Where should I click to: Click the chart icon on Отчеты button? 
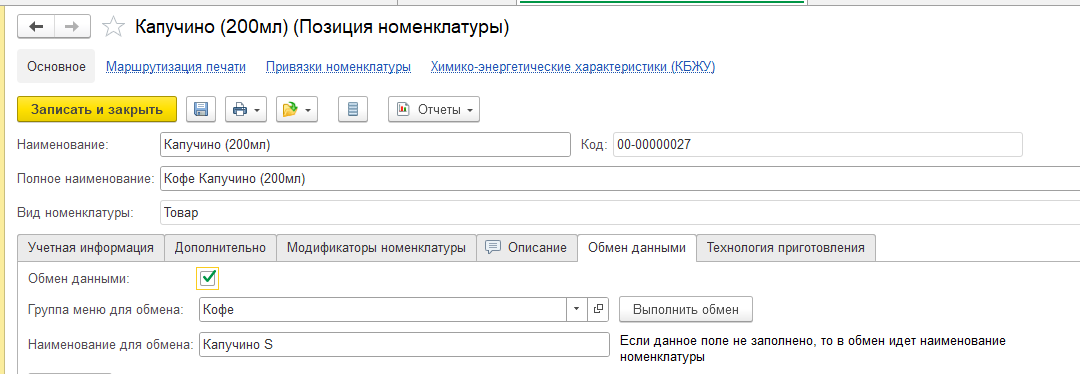[x=403, y=109]
